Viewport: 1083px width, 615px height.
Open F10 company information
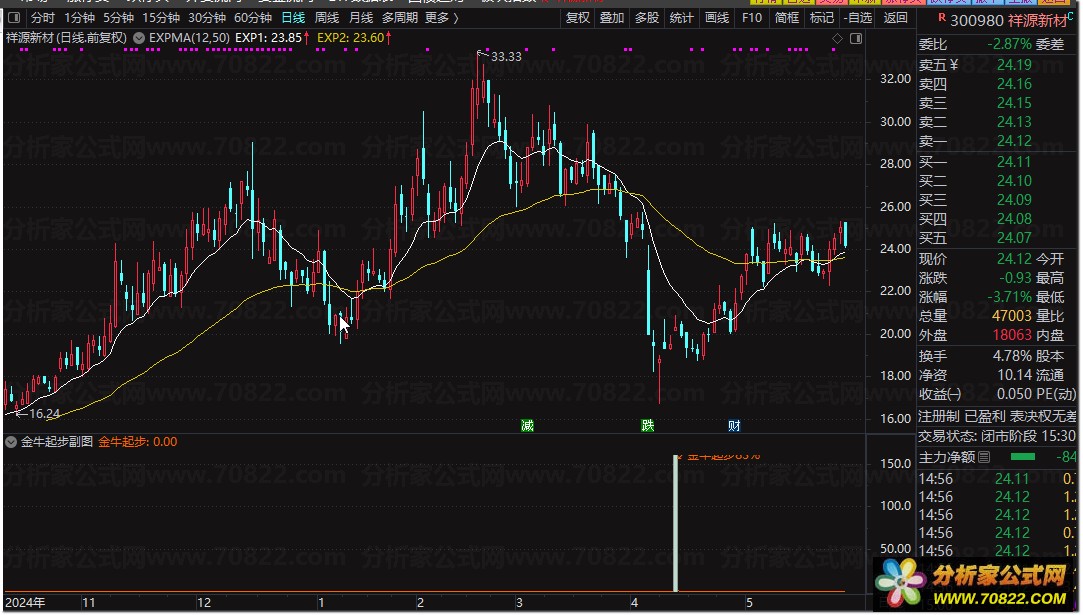(x=751, y=17)
